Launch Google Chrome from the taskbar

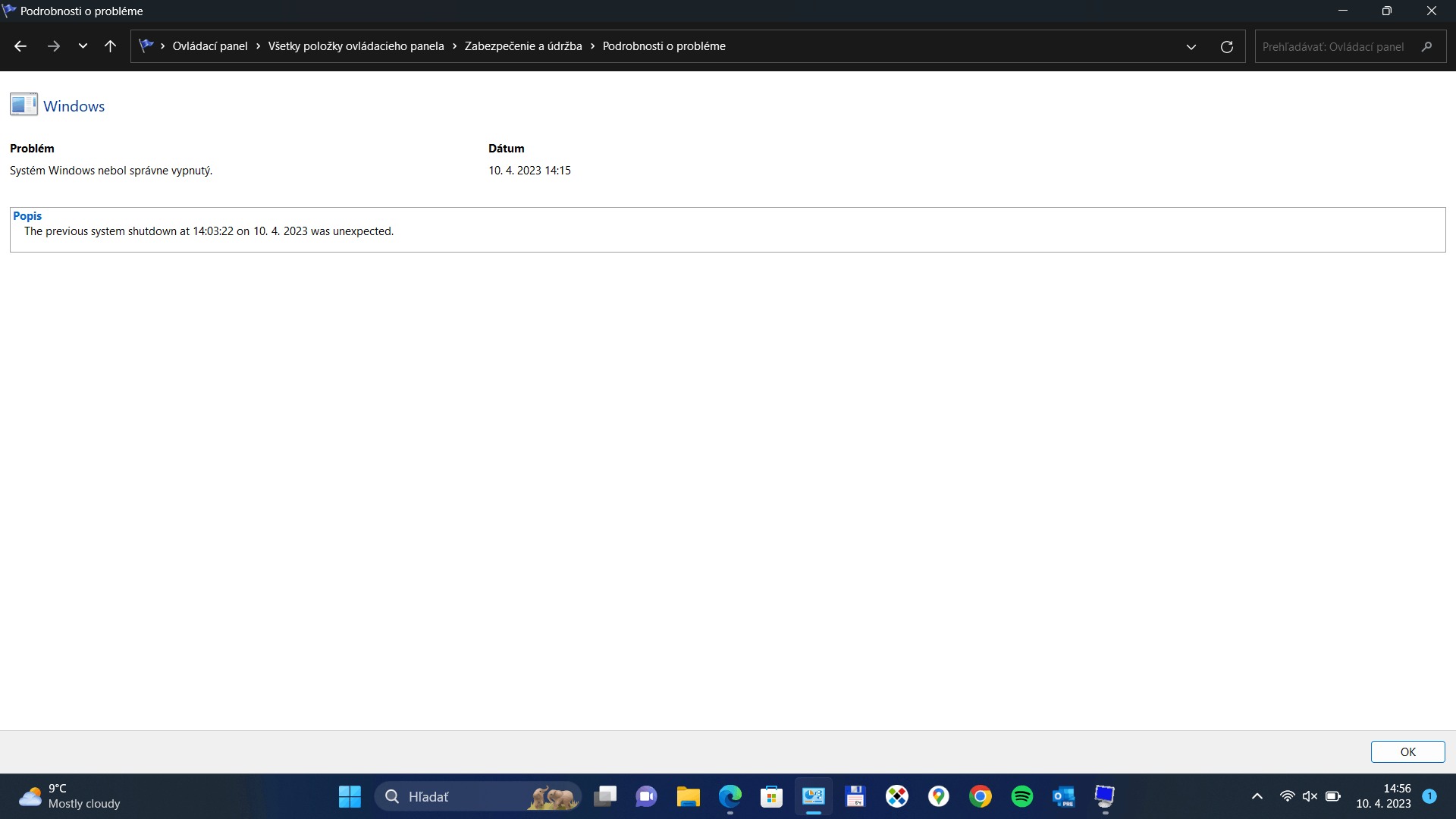point(980,796)
